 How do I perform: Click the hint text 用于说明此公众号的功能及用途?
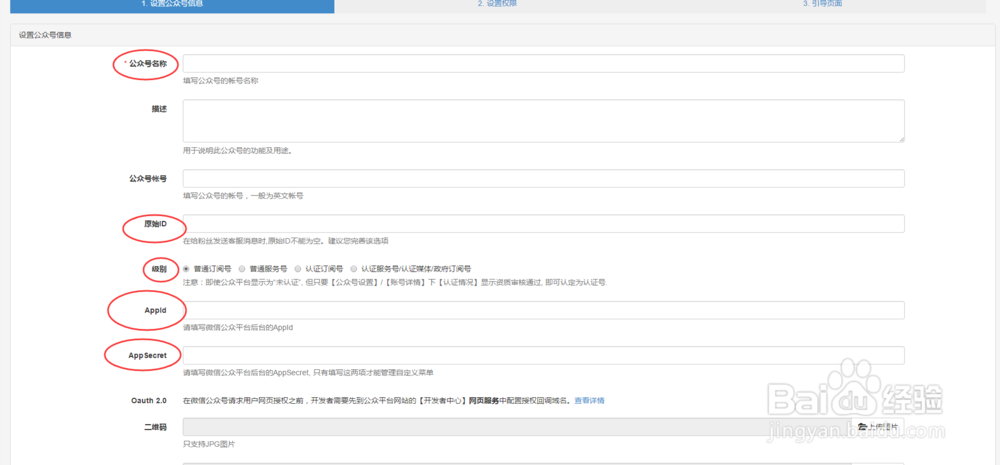click(237, 151)
